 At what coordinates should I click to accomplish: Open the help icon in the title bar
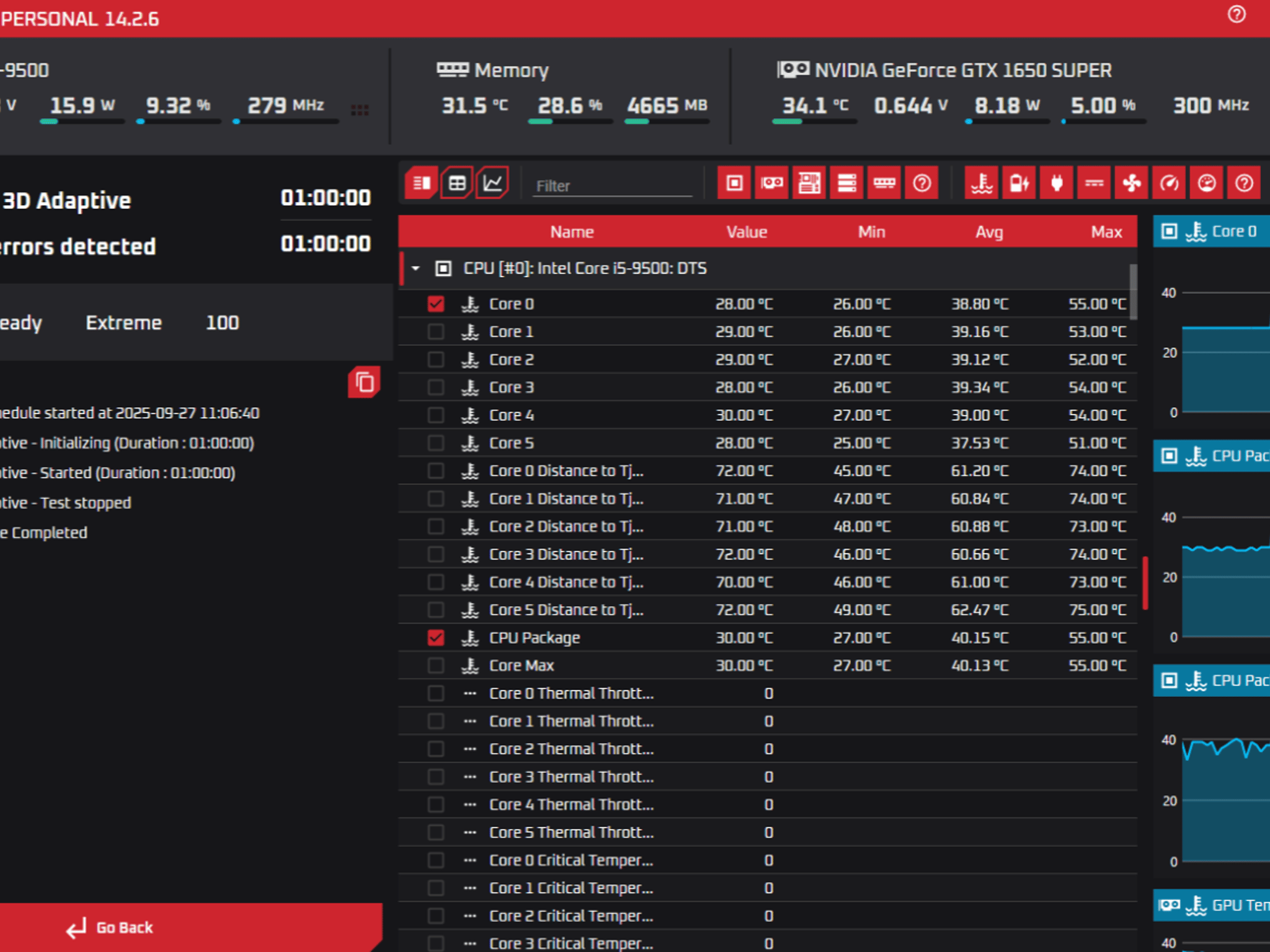click(x=1237, y=14)
